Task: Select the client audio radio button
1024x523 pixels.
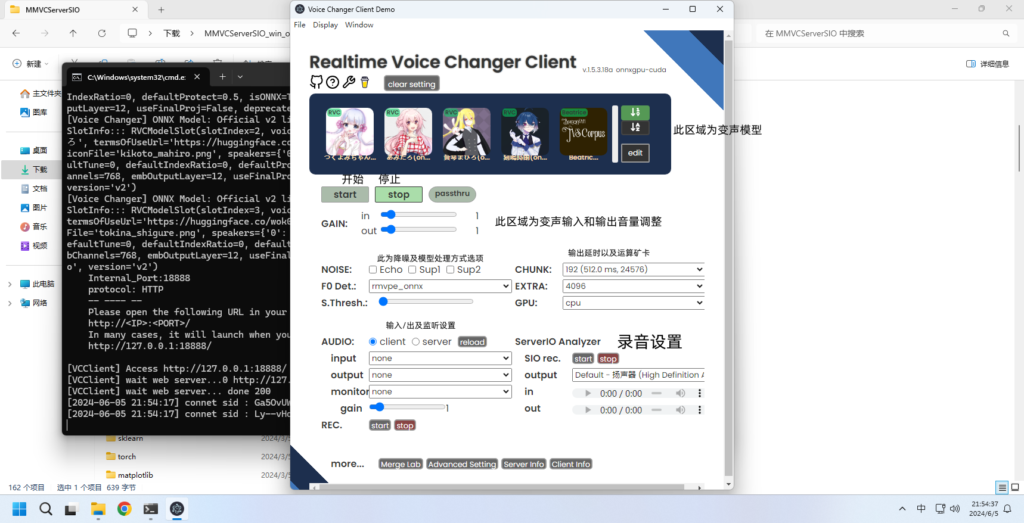Action: [x=373, y=341]
